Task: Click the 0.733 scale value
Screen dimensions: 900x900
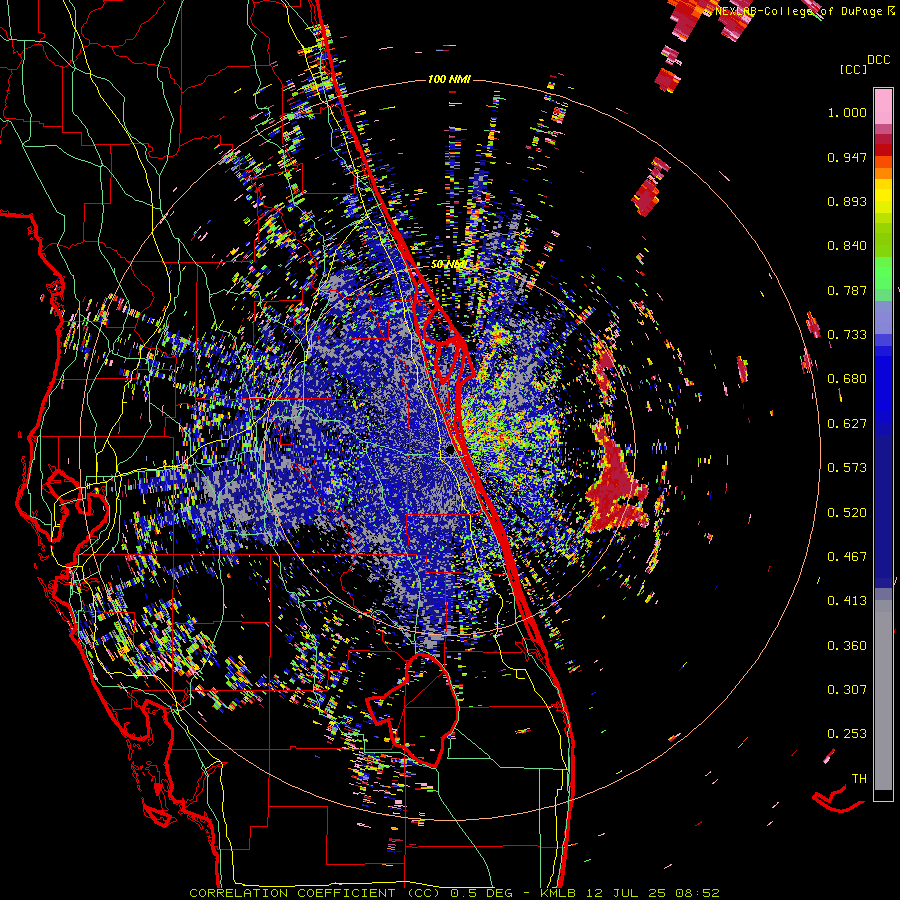Action: (x=847, y=335)
